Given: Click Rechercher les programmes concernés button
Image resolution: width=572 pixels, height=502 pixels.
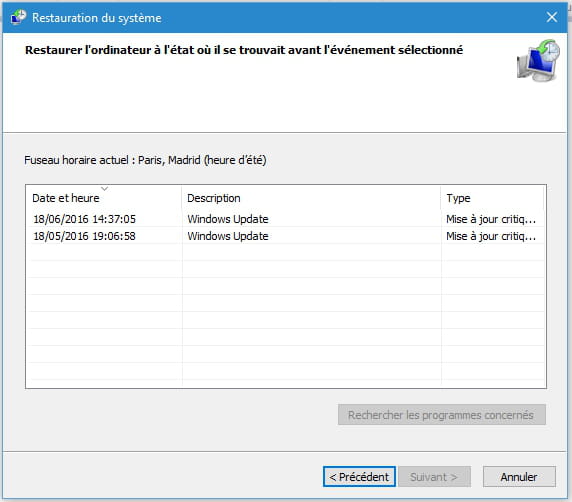Looking at the screenshot, I should [442, 414].
